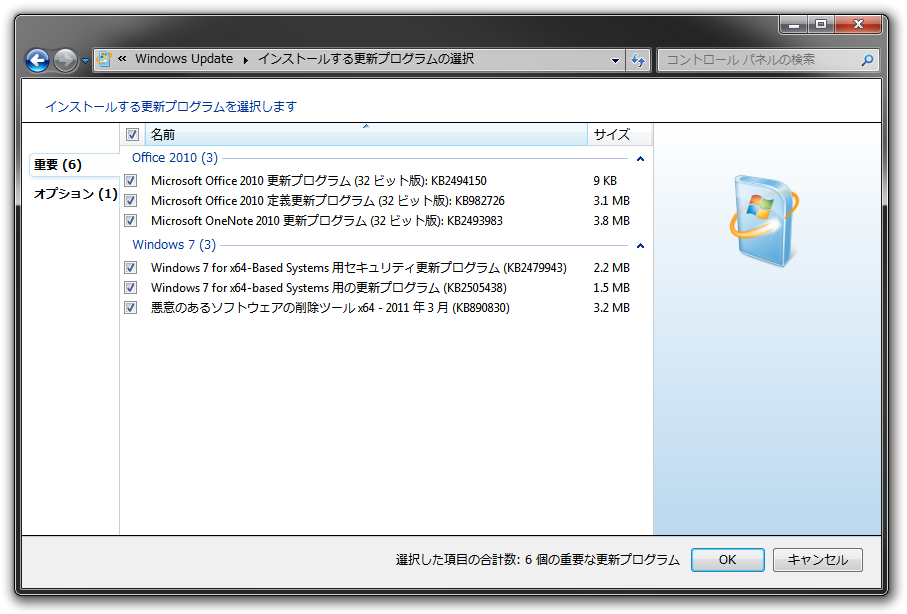Minimize the Windows Update window

(793, 24)
